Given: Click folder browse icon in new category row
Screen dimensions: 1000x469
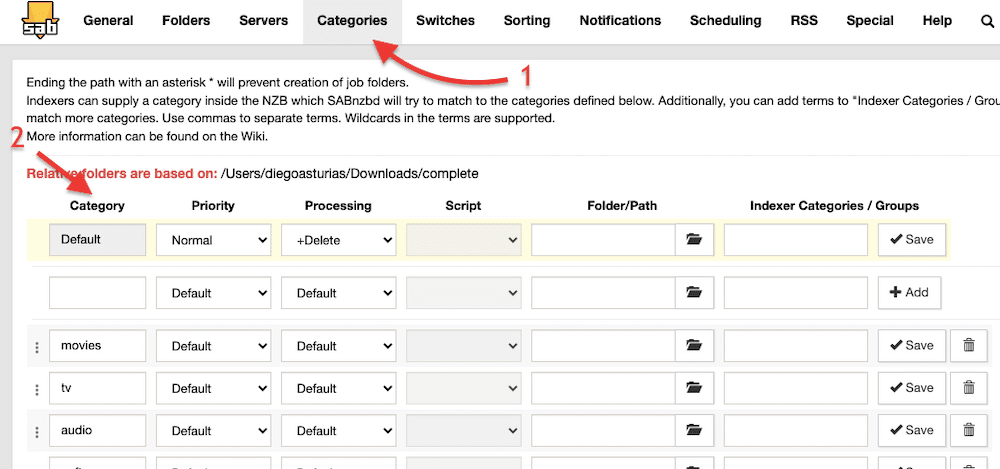Looking at the screenshot, I should click(x=694, y=293).
